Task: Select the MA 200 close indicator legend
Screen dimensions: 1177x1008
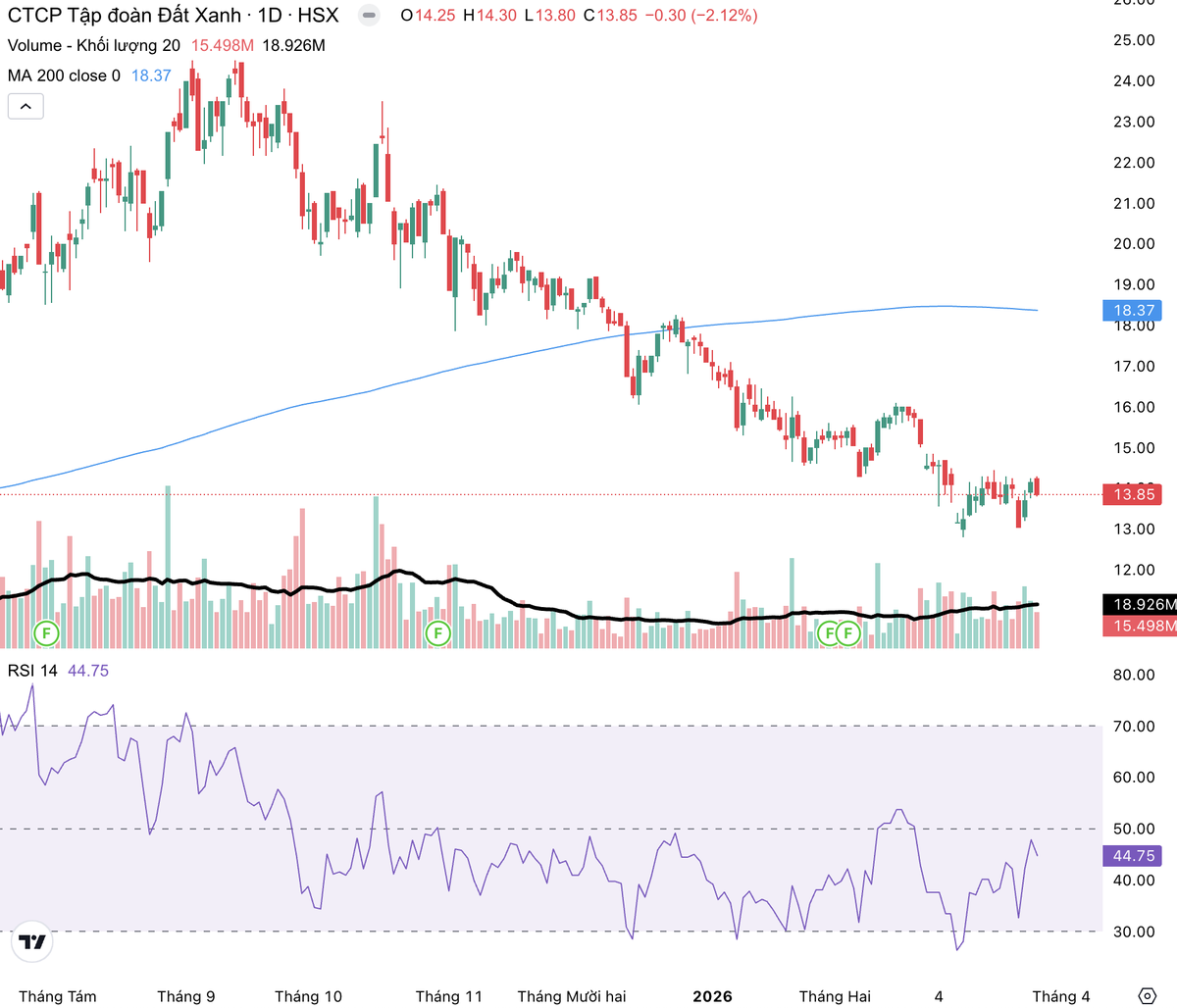Action: pyautogui.click(x=64, y=76)
